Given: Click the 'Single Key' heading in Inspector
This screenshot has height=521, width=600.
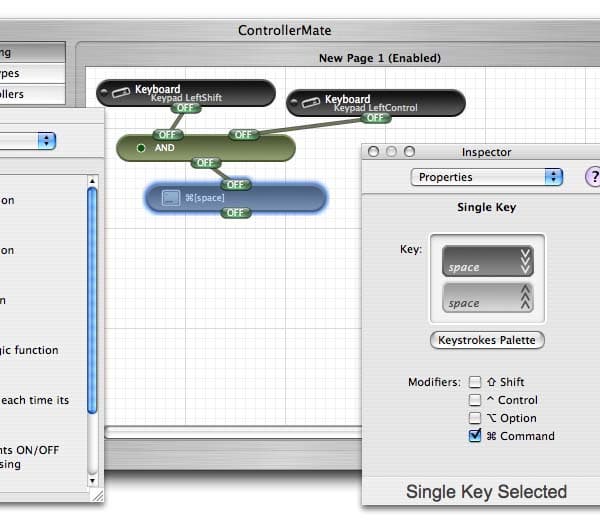Looking at the screenshot, I should pos(486,207).
